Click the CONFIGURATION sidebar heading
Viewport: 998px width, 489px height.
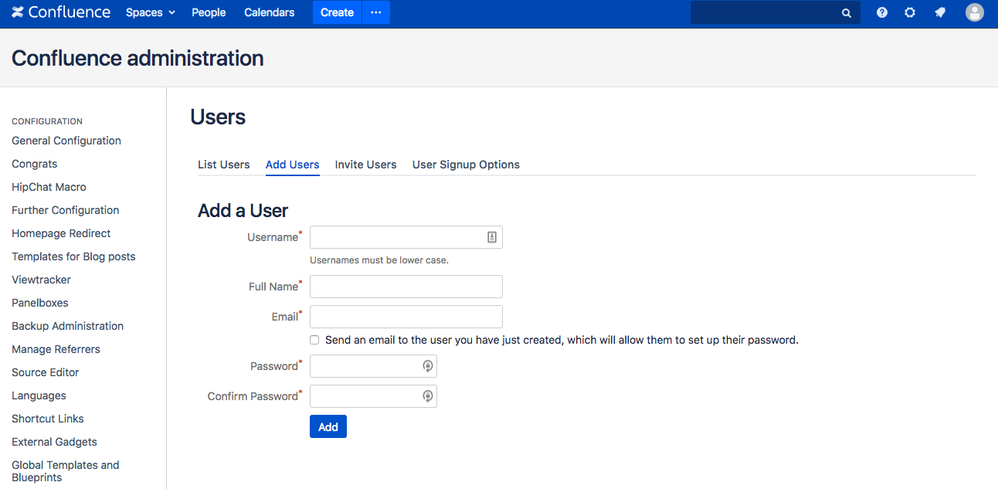tap(47, 121)
